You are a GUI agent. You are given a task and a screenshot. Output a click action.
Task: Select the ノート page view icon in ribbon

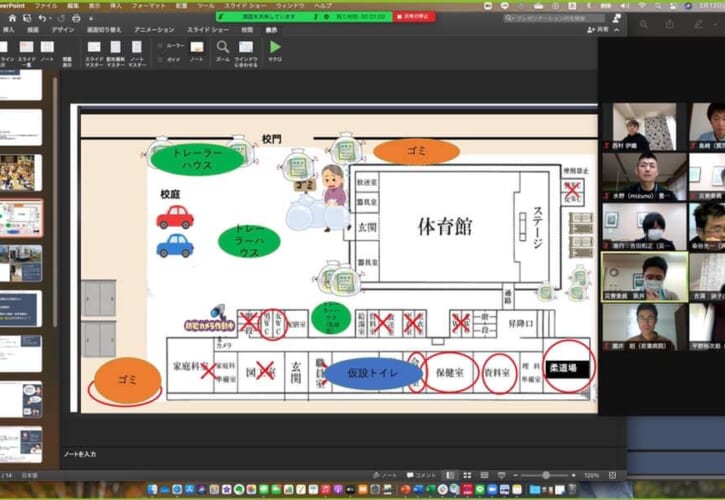(47, 52)
